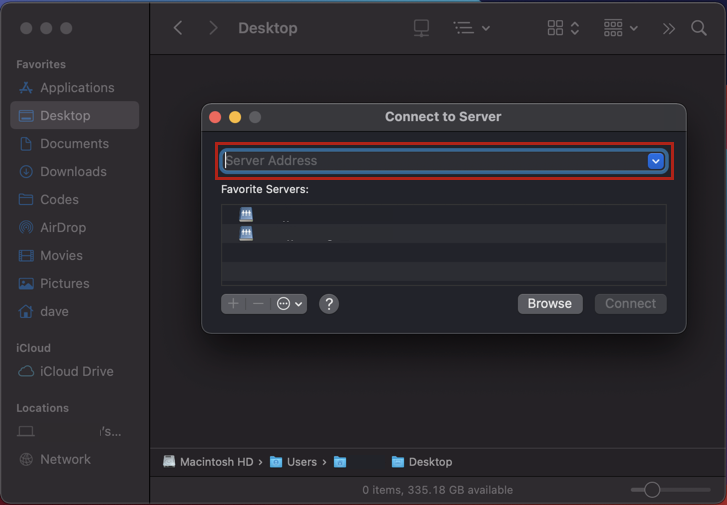This screenshot has height=505, width=727.
Task: Open Finder search magnifier
Action: [699, 28]
